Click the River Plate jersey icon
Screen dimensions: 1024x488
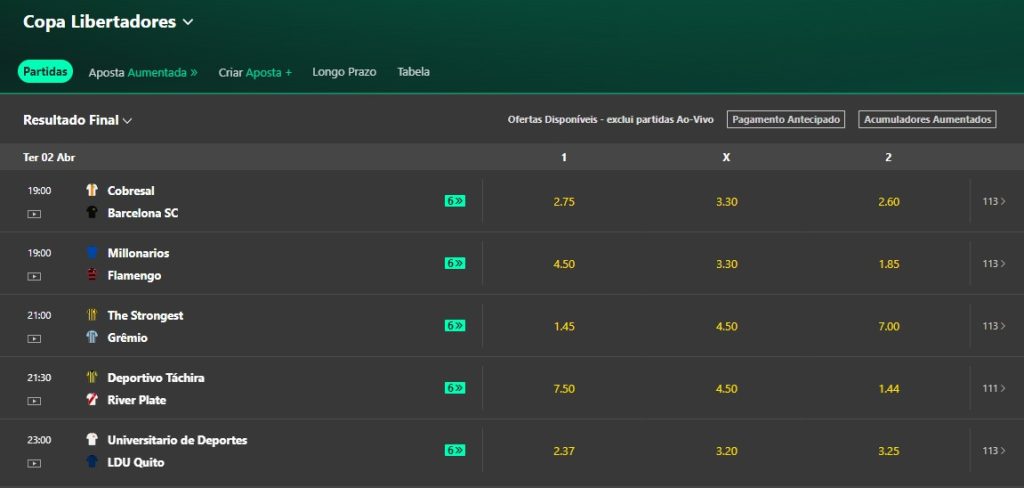click(x=92, y=400)
